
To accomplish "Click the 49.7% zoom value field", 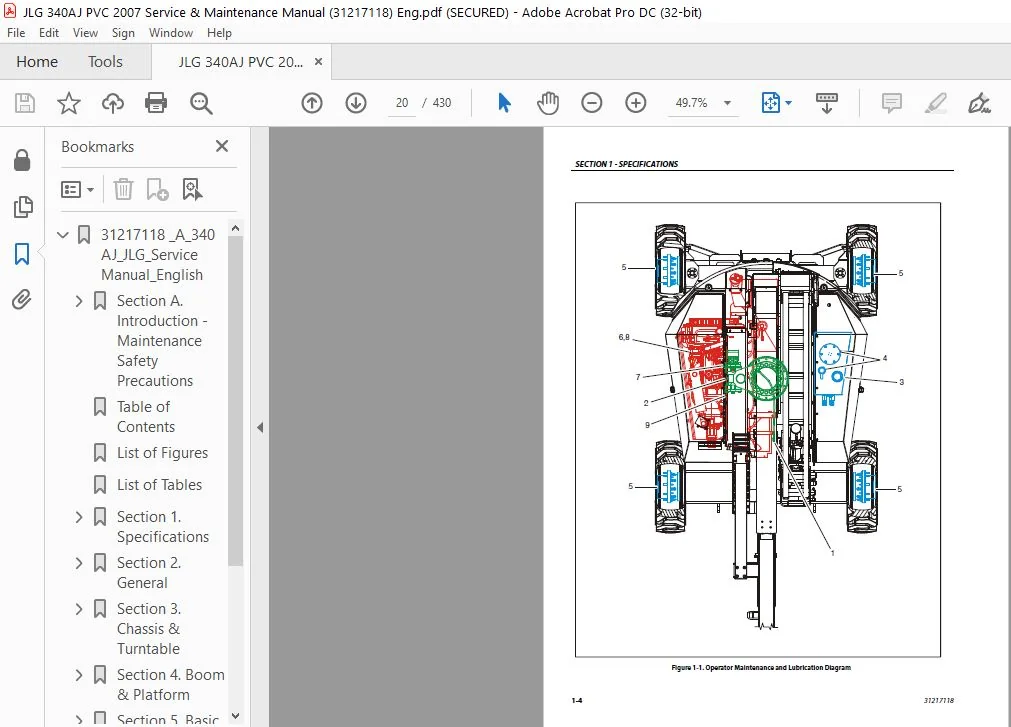I will coord(691,103).
